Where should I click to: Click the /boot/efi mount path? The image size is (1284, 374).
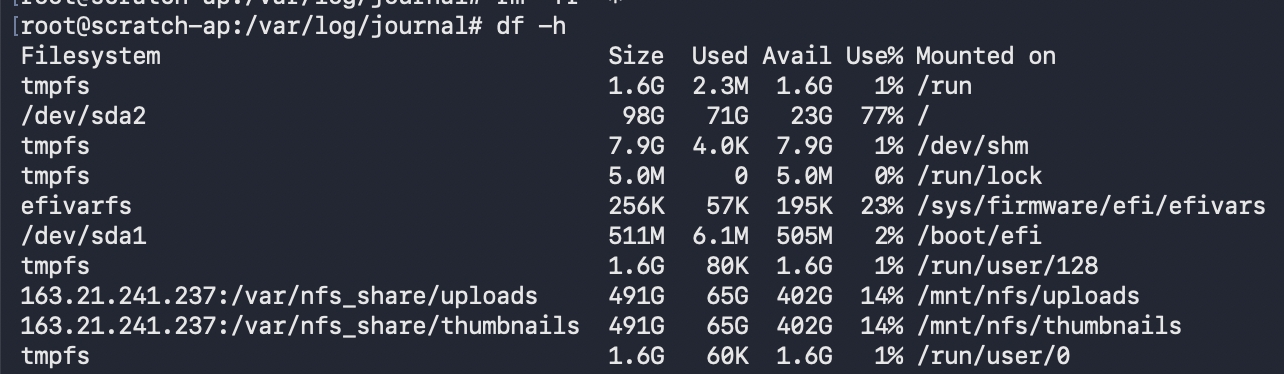[x=978, y=236]
